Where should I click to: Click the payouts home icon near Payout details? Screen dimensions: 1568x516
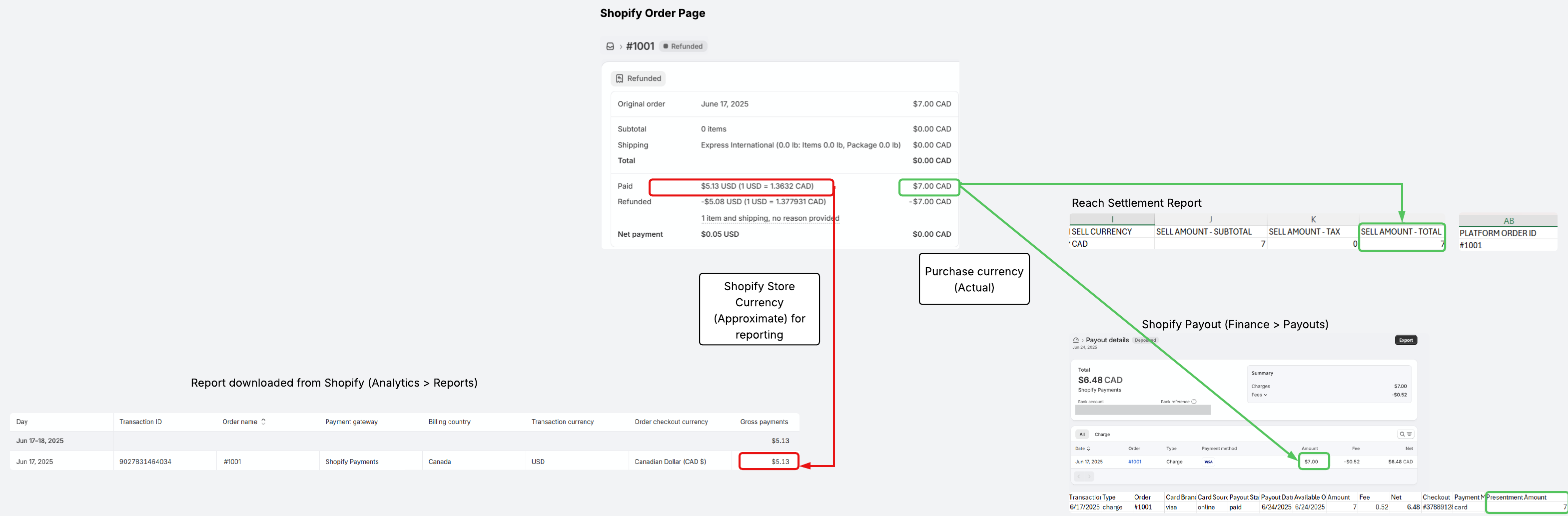1076,340
